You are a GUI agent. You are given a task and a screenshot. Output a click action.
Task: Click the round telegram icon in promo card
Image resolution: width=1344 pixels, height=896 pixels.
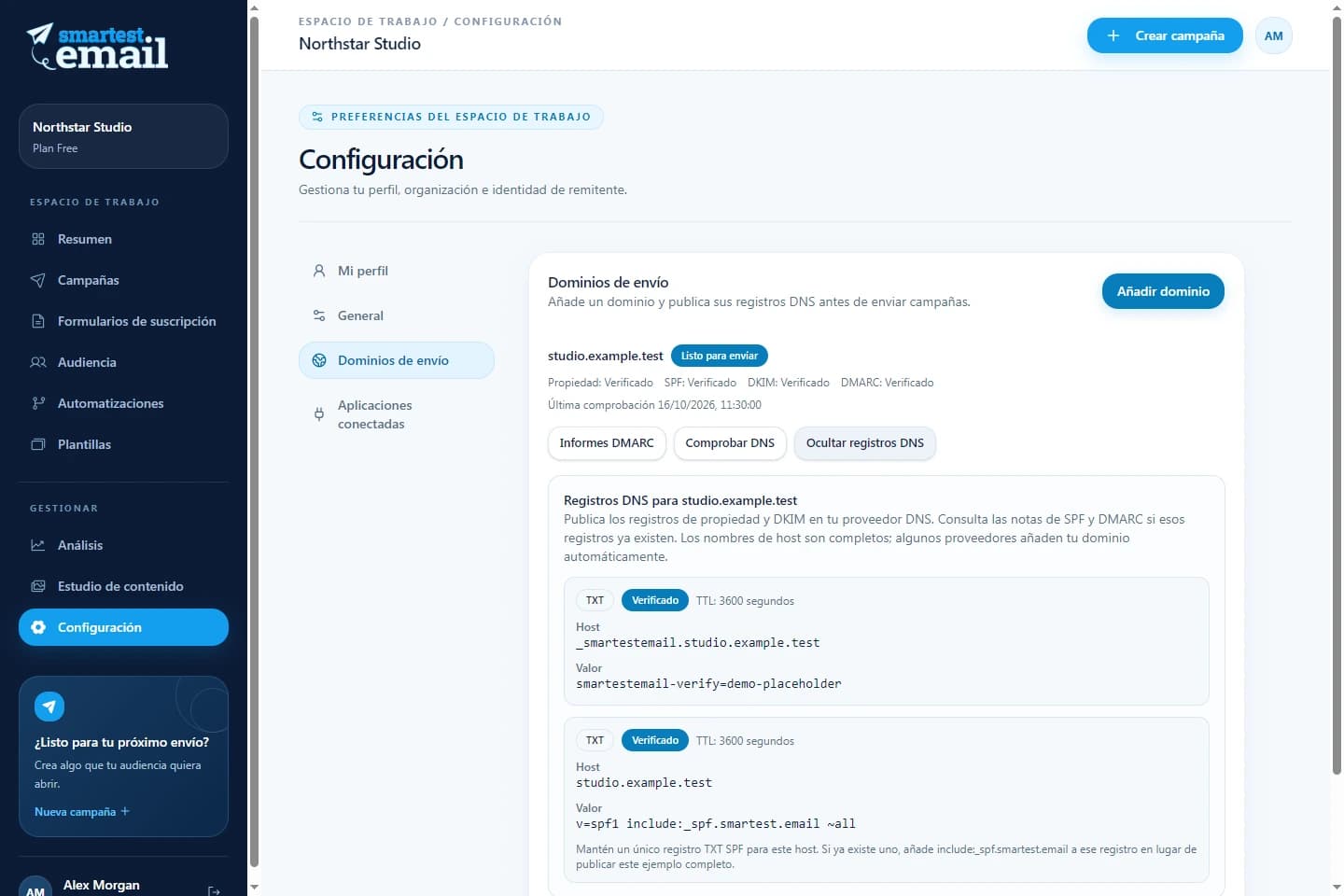[49, 707]
